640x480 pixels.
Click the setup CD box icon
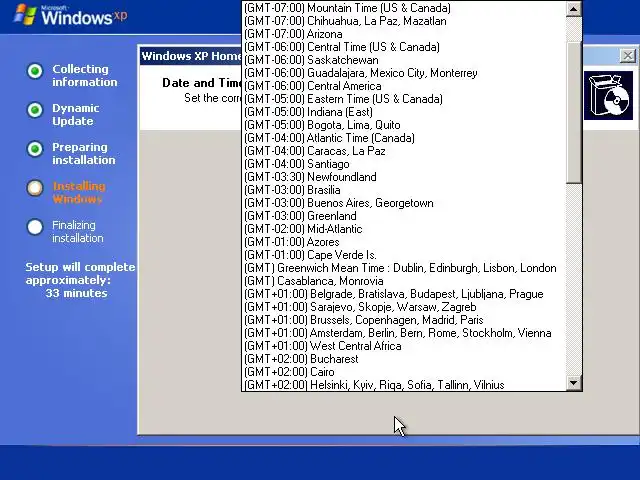[608, 96]
